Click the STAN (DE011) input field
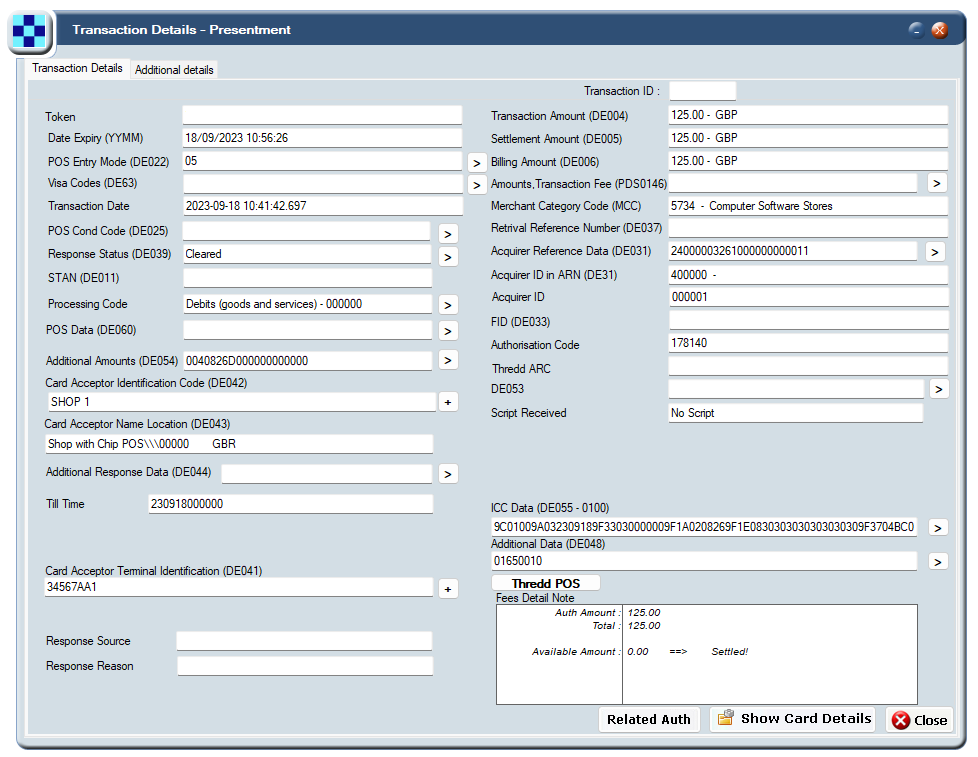 (307, 278)
